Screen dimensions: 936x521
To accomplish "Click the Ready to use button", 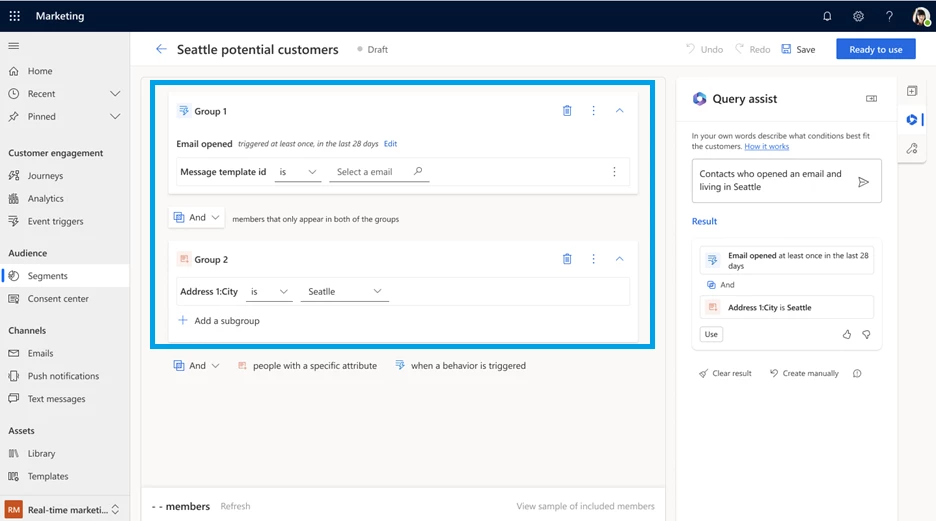I will click(x=875, y=49).
